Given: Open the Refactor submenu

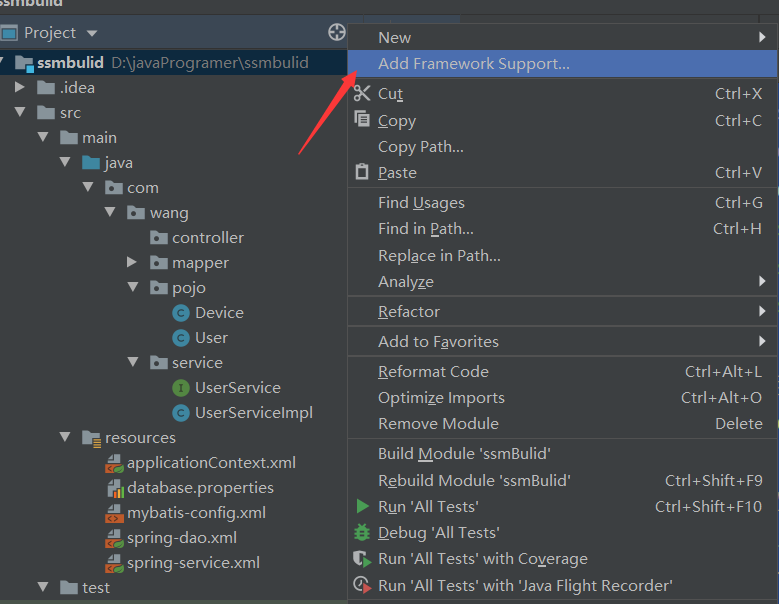Looking at the screenshot, I should [x=409, y=311].
